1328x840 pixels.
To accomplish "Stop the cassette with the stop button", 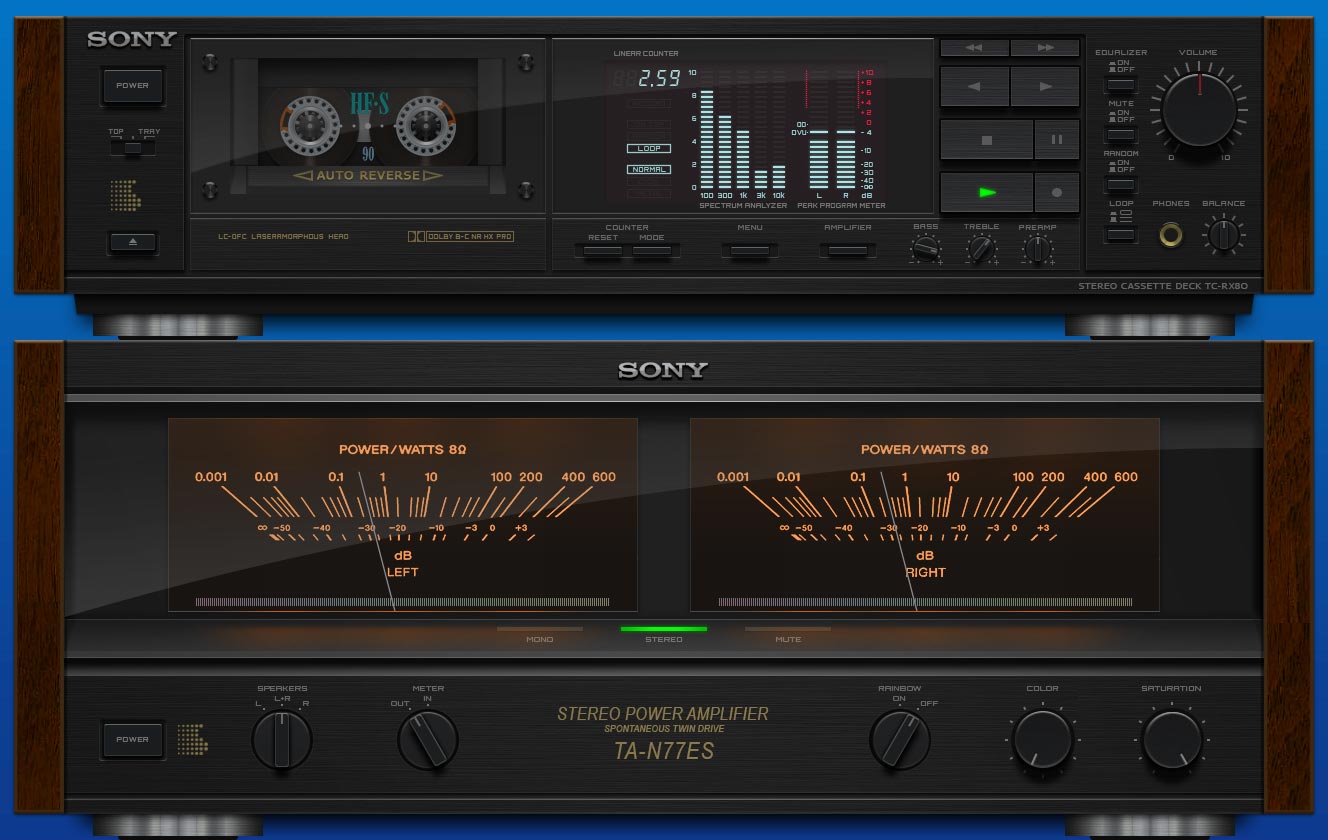I will point(986,140).
